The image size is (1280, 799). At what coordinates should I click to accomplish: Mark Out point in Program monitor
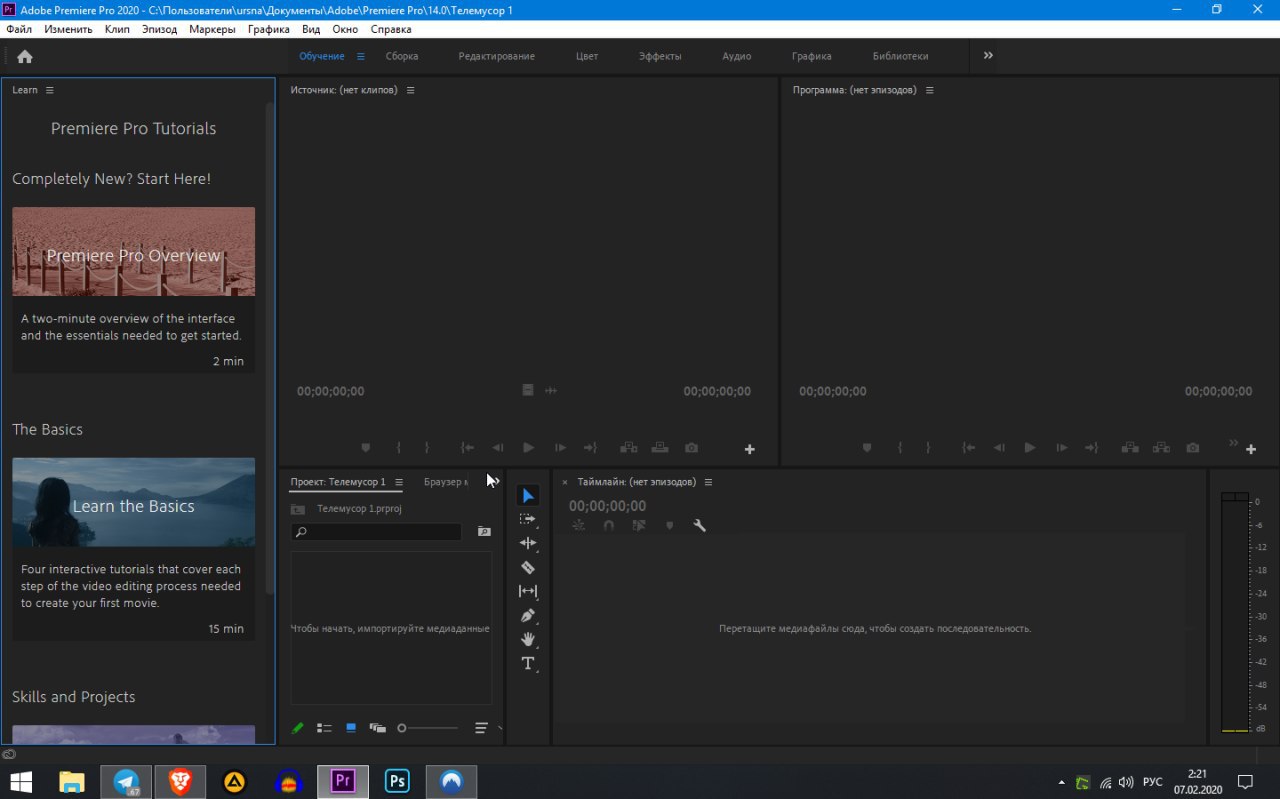(928, 448)
